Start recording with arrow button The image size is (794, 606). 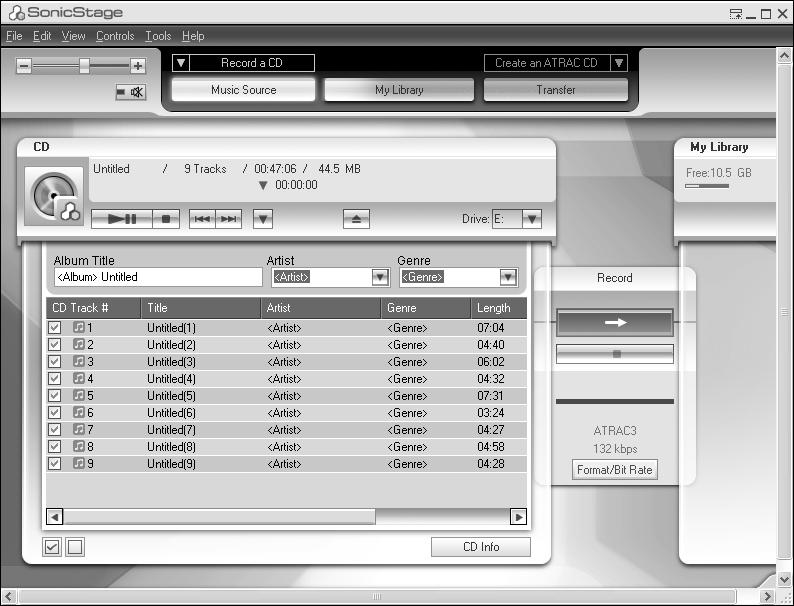tap(615, 322)
